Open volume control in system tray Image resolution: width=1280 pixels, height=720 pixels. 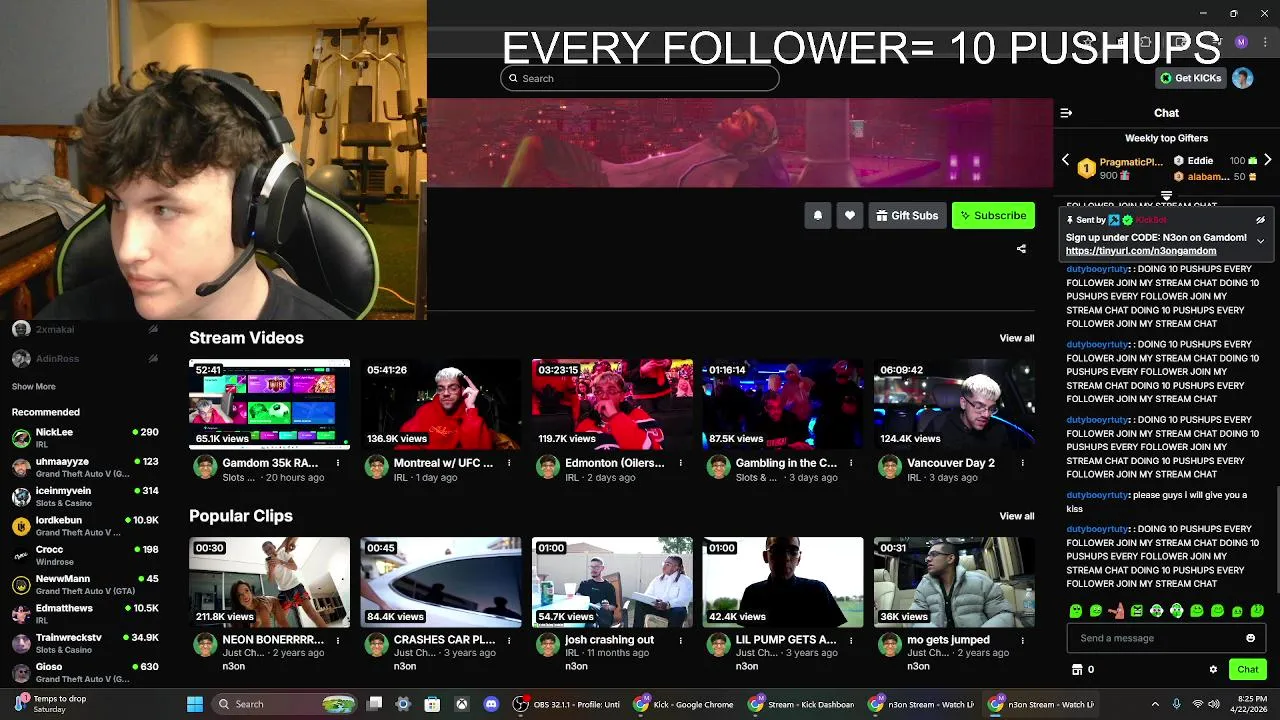coord(1215,704)
